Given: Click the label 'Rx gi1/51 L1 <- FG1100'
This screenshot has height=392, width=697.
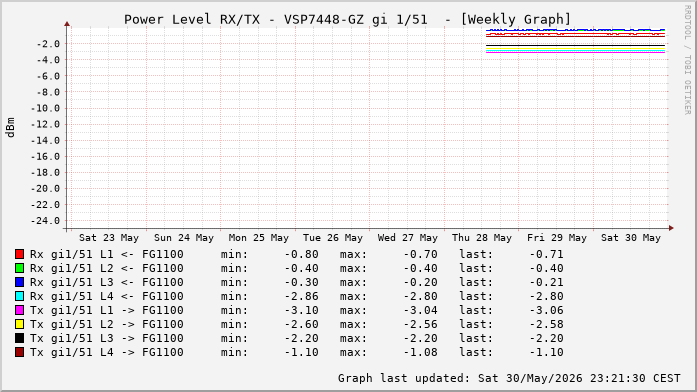Looking at the screenshot, I should (x=107, y=254).
